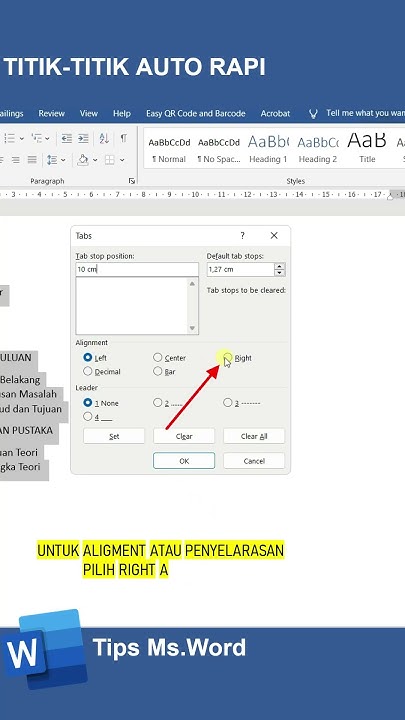Select leader option 1 None
The height and width of the screenshot is (720, 405).
(88, 403)
